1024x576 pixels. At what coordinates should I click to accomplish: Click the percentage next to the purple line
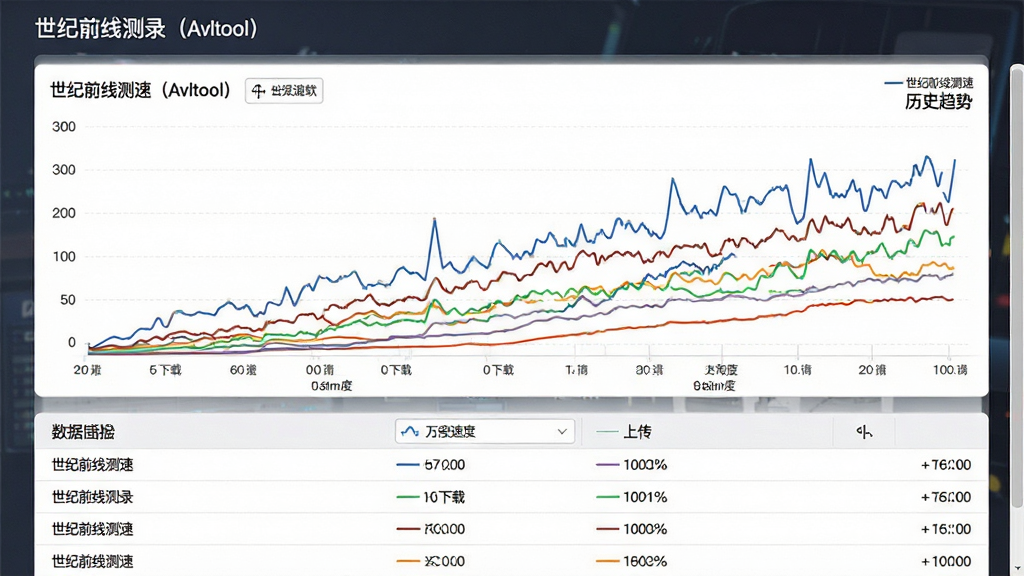click(x=645, y=465)
